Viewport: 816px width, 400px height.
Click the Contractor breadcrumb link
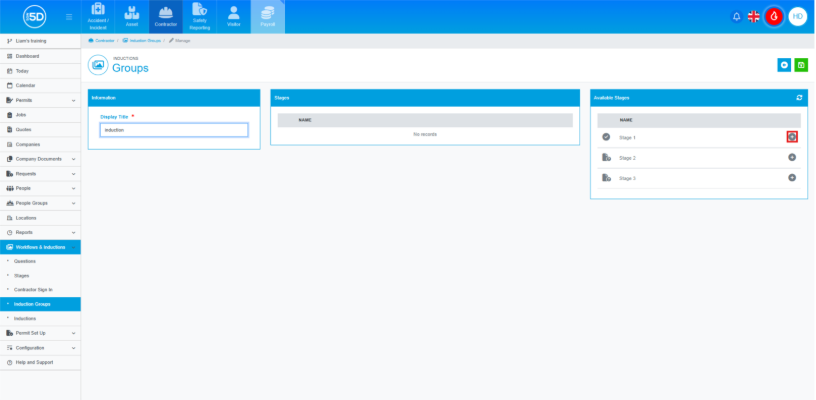[101, 40]
